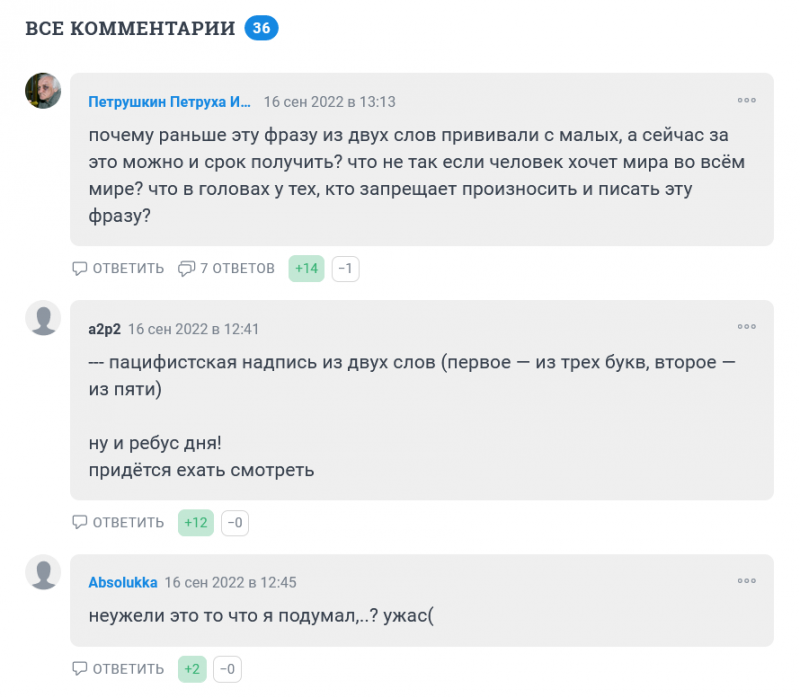The height and width of the screenshot is (698, 800).
Task: Upvote Петрушкин's comment with +14
Action: 306,268
